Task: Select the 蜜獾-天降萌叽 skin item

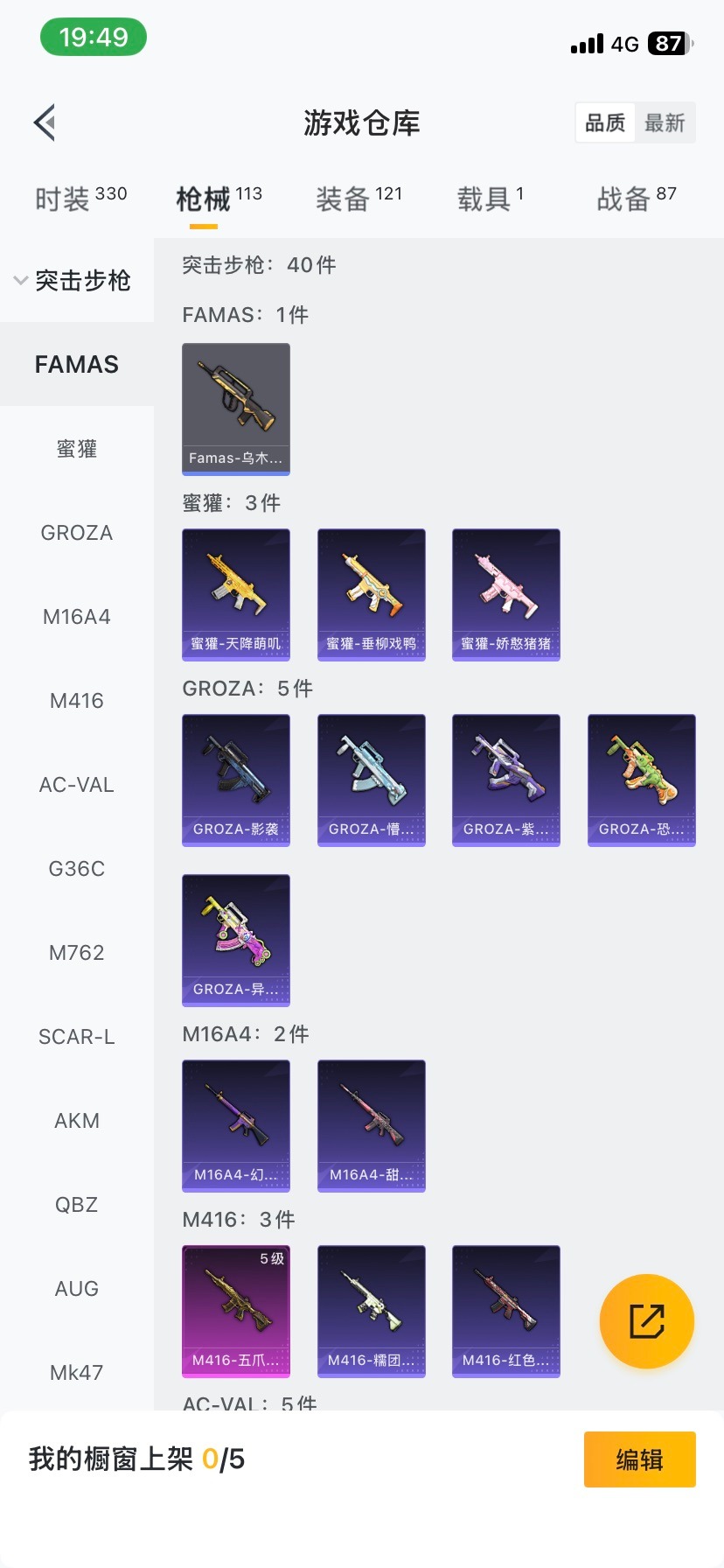Action: point(236,595)
